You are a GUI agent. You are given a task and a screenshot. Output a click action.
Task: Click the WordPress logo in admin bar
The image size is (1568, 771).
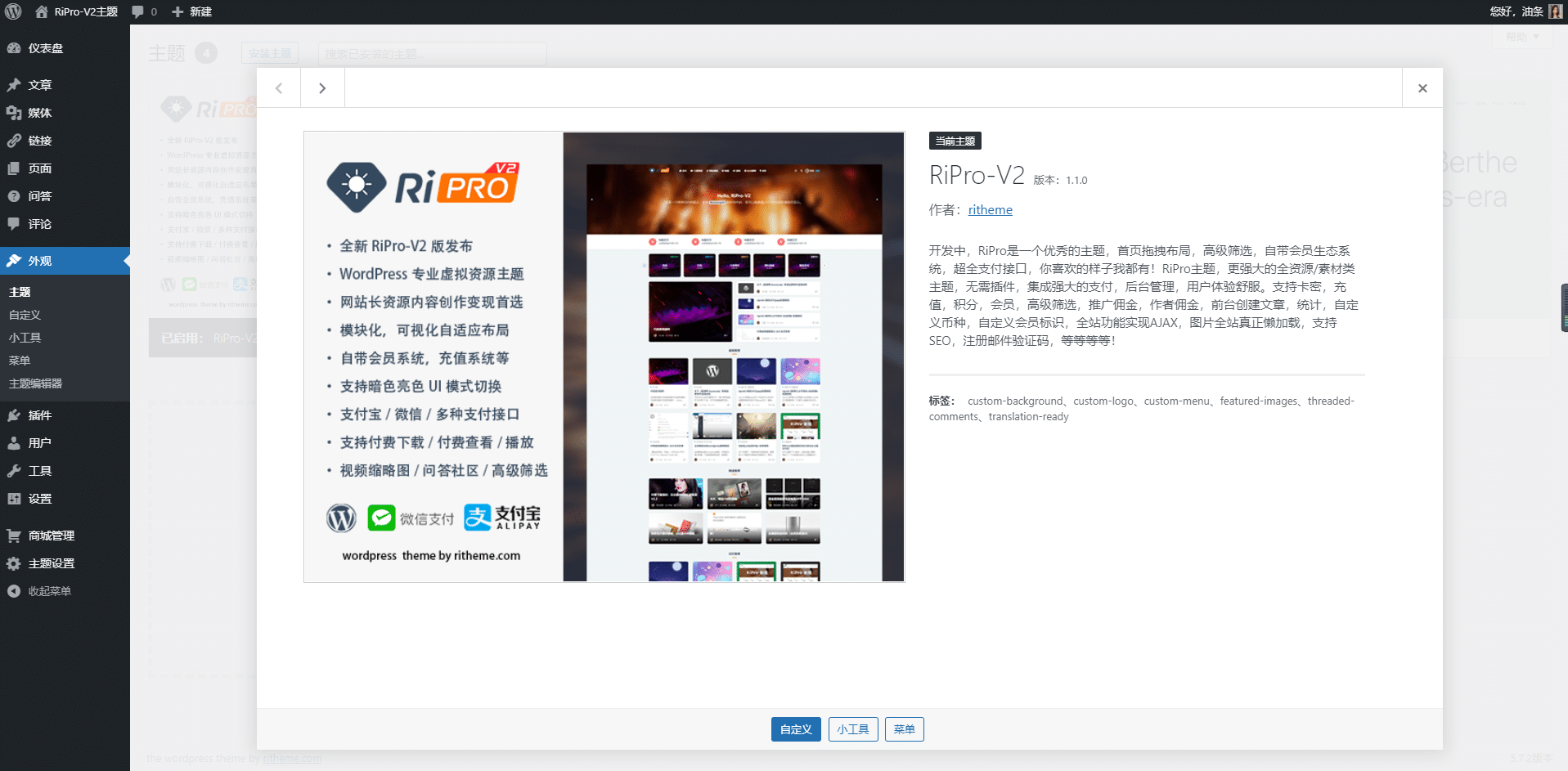(x=13, y=11)
